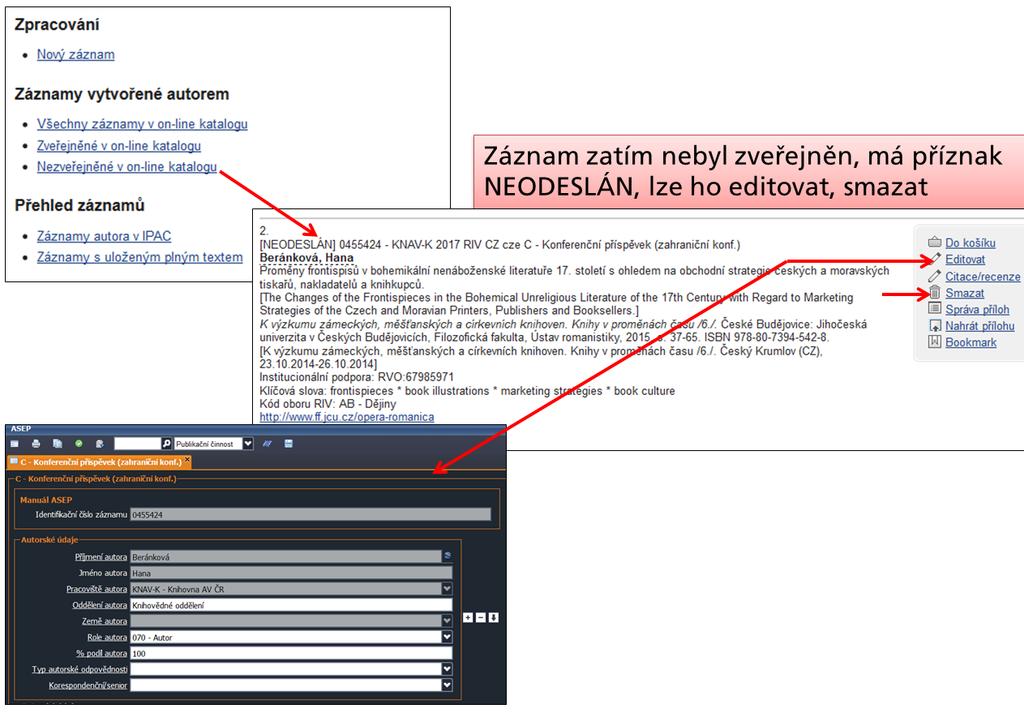The image size is (1024, 713).
Task: Open the Publikační činnost dropdown
Action: tap(248, 444)
